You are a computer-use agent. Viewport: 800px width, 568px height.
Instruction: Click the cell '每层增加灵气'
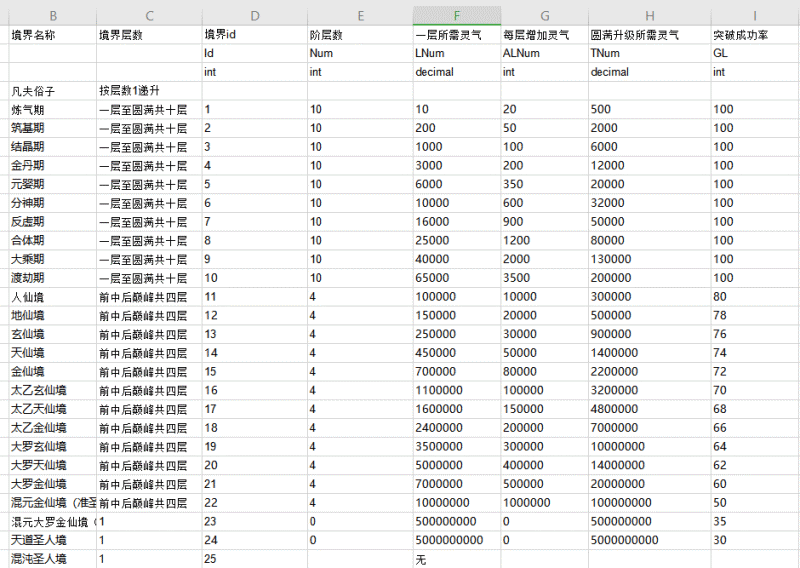tap(544, 35)
